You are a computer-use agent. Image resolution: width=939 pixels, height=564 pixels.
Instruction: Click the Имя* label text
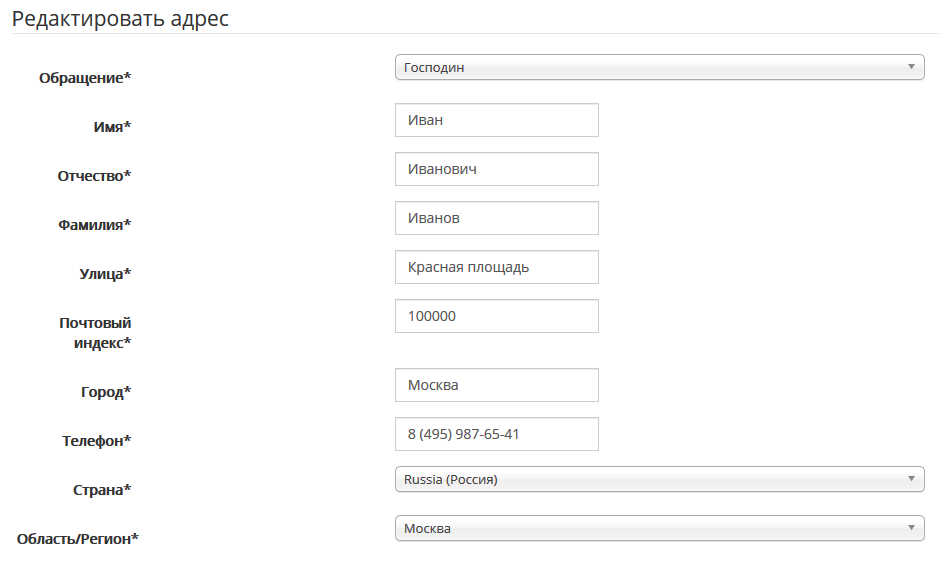(x=111, y=127)
